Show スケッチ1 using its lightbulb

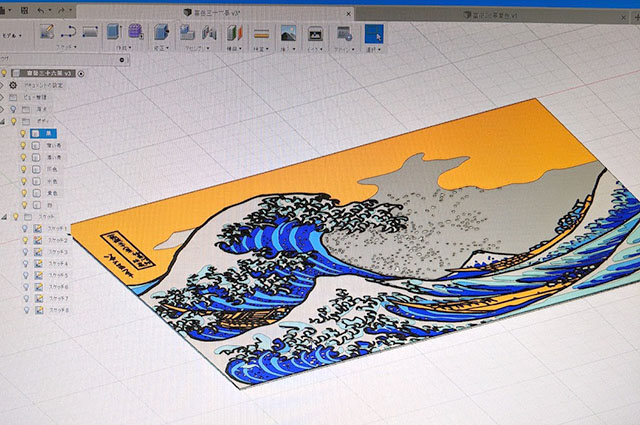[x=25, y=229]
